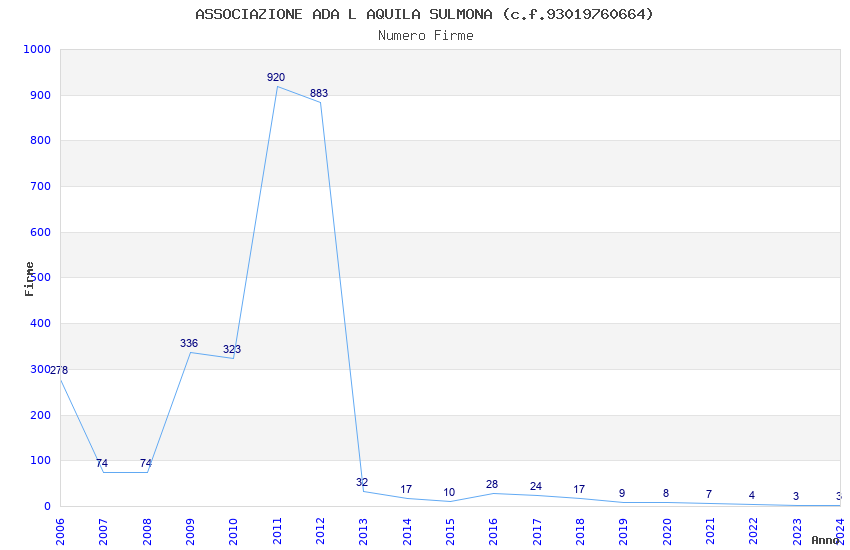This screenshot has width=850, height=550.
Task: Click the data label 278
Action: coord(59,370)
